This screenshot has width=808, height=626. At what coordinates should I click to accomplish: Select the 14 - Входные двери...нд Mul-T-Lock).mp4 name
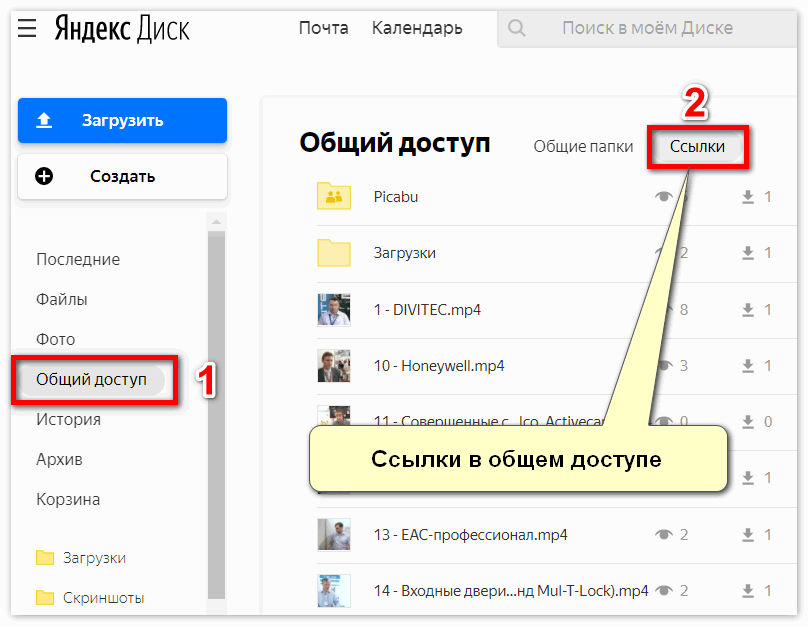pyautogui.click(x=511, y=591)
